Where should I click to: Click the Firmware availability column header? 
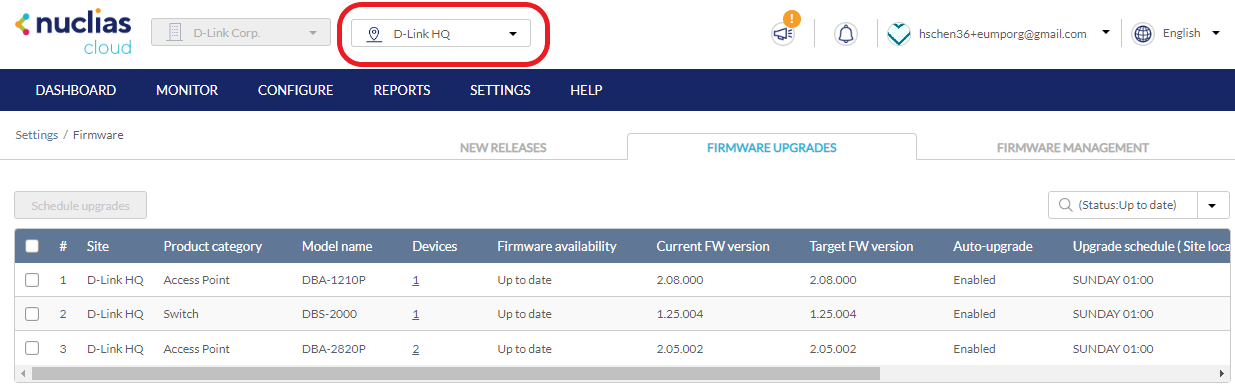pyautogui.click(x=557, y=246)
